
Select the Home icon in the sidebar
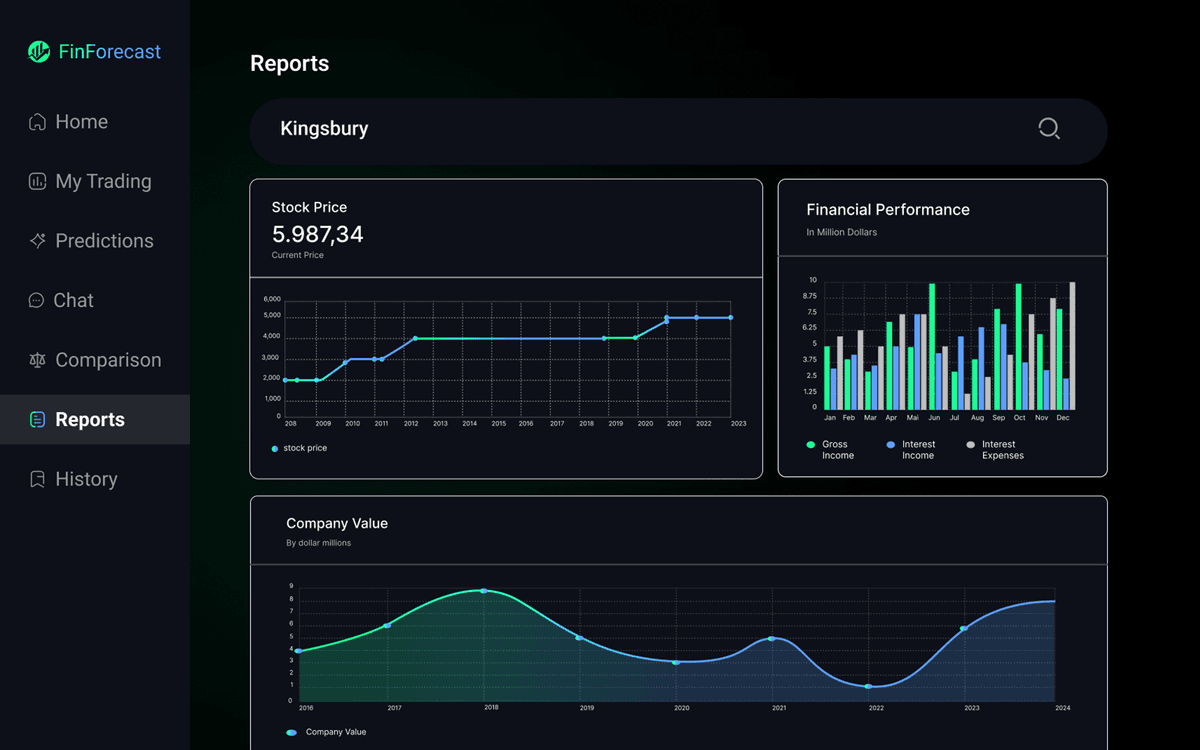[x=36, y=121]
